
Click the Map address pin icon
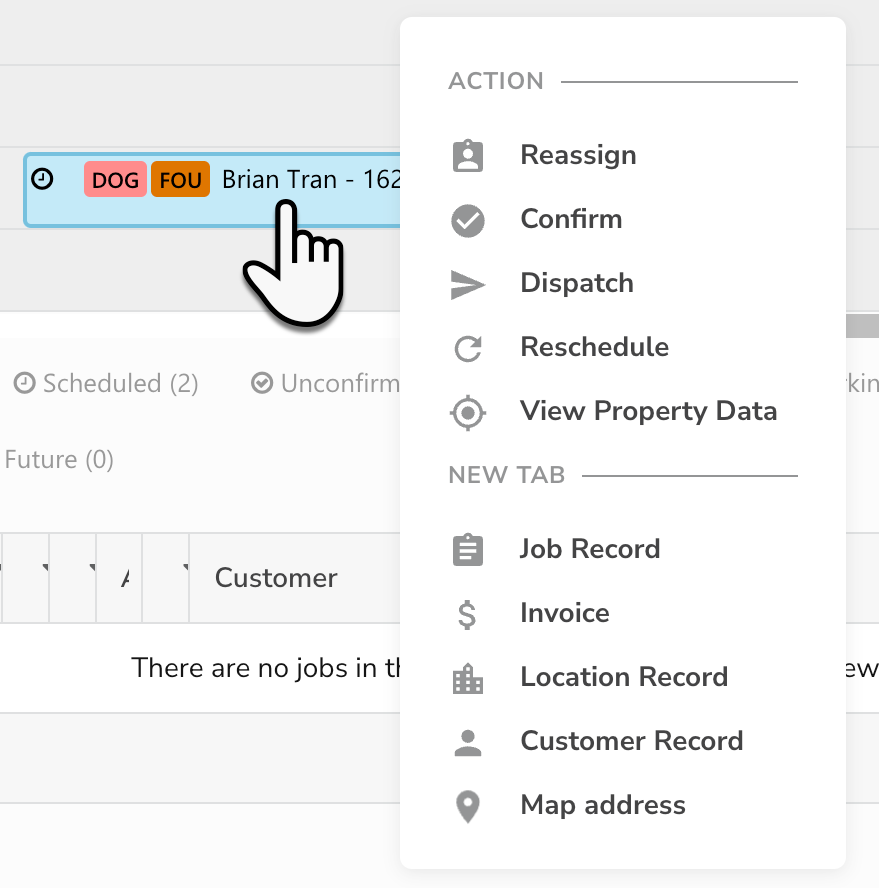coord(468,805)
